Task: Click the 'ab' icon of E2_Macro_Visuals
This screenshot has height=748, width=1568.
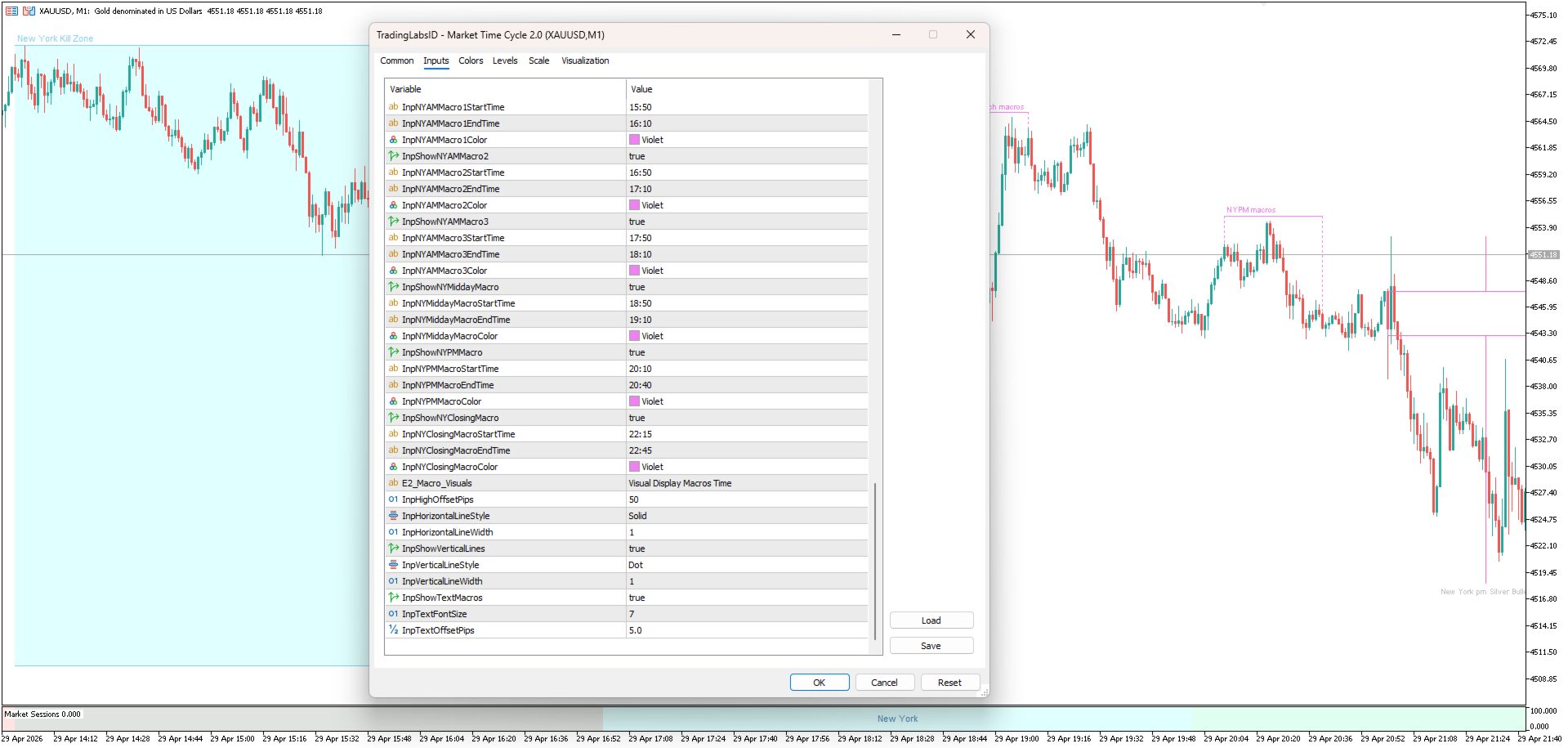Action: point(393,483)
